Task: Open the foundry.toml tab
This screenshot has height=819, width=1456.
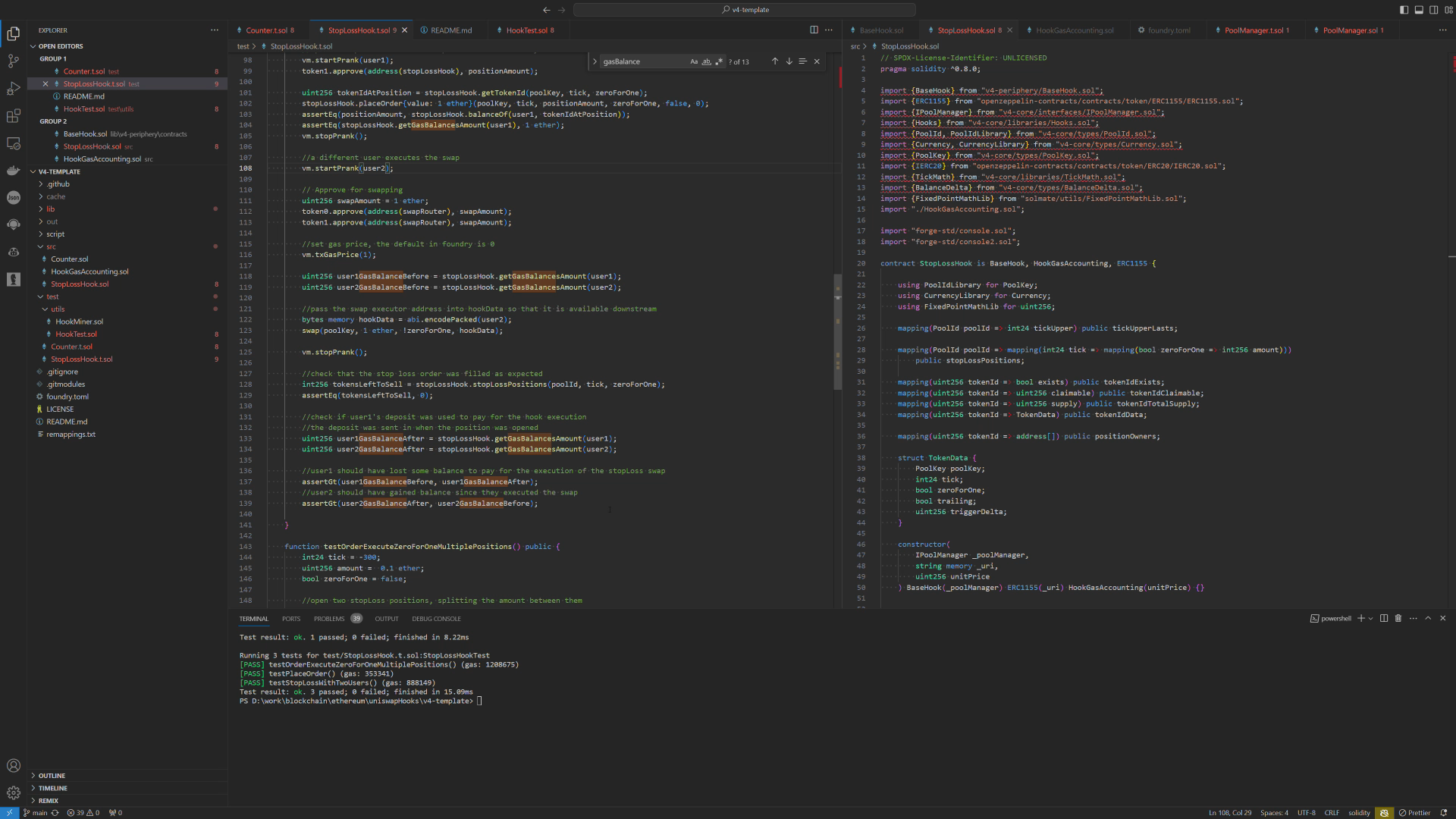Action: [x=1169, y=30]
